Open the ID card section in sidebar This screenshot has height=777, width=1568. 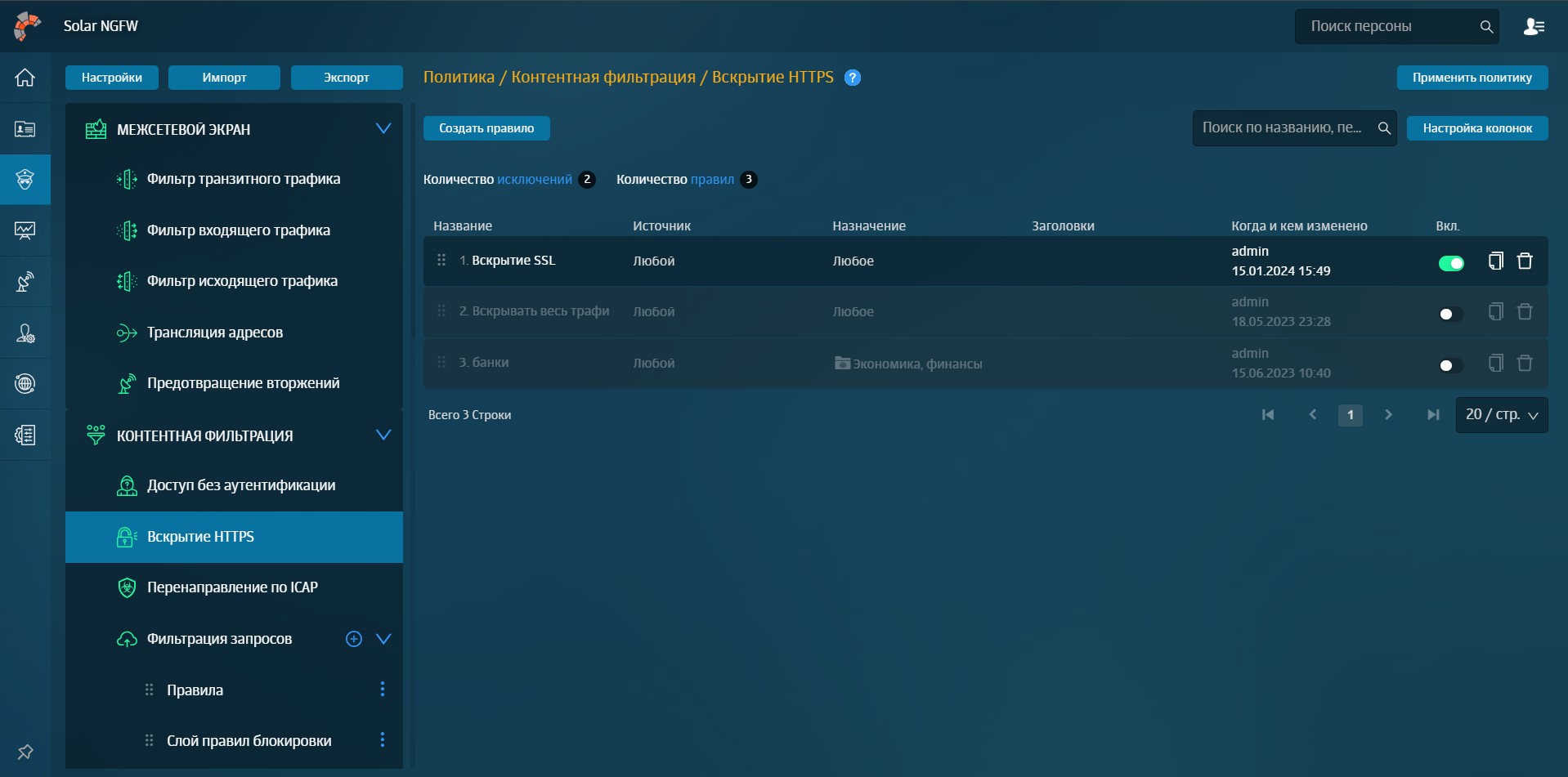(25, 129)
